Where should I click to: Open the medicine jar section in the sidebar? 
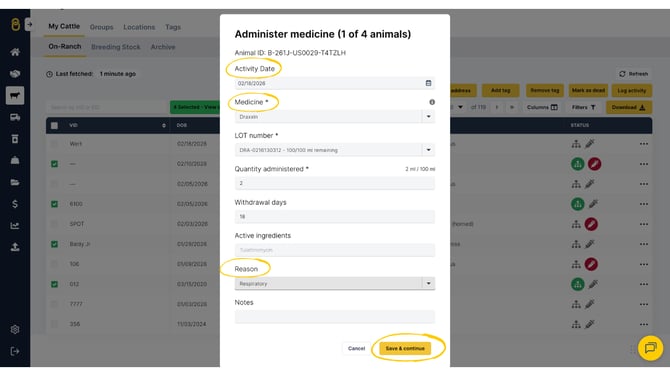point(15,139)
